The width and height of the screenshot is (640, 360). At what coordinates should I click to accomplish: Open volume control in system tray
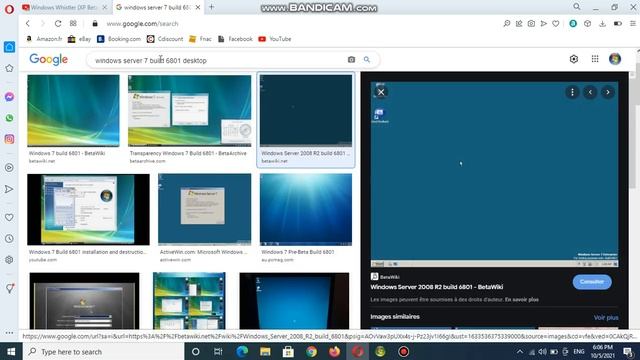pyautogui.click(x=542, y=351)
